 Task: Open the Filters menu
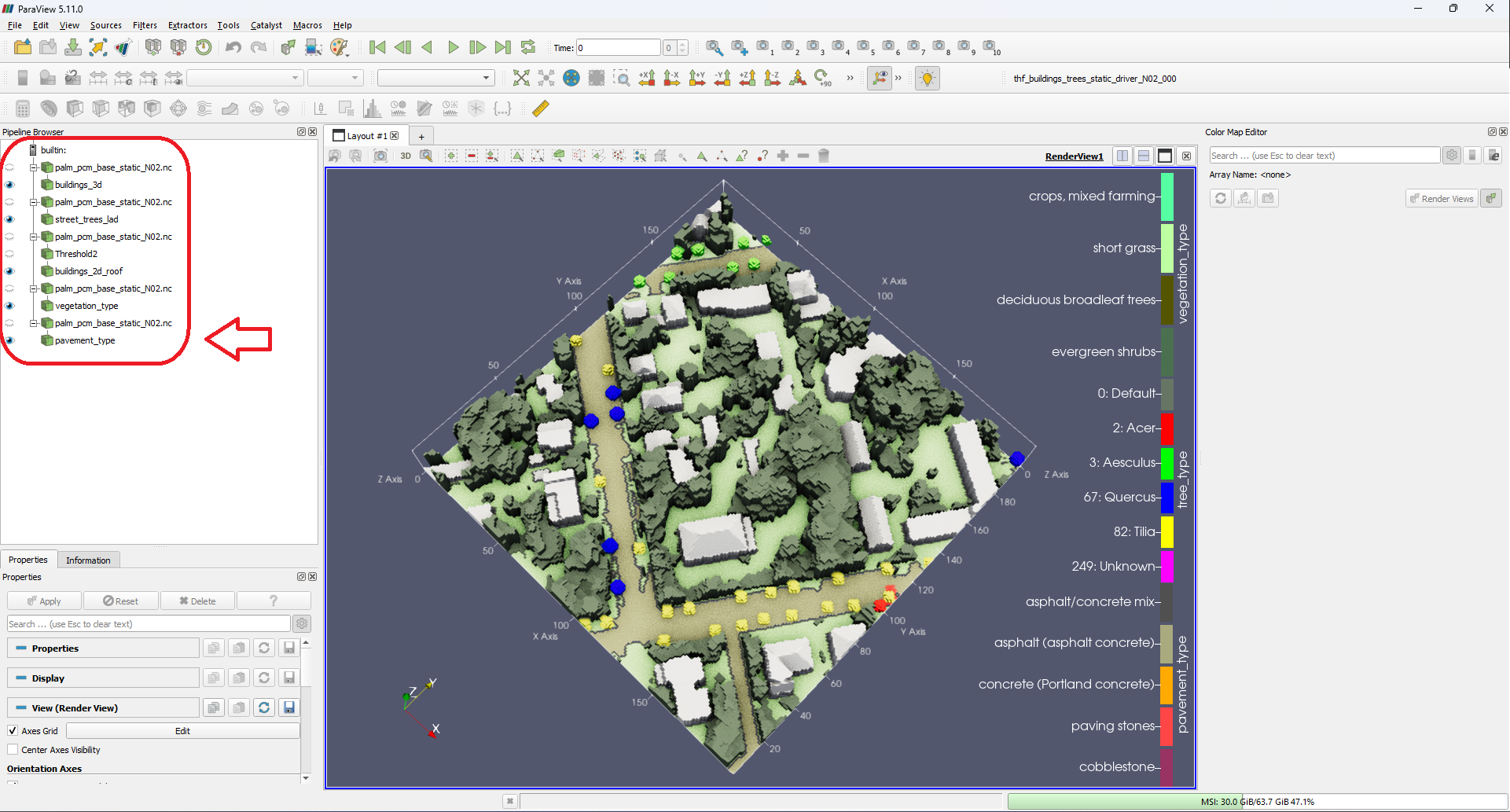pos(145,25)
